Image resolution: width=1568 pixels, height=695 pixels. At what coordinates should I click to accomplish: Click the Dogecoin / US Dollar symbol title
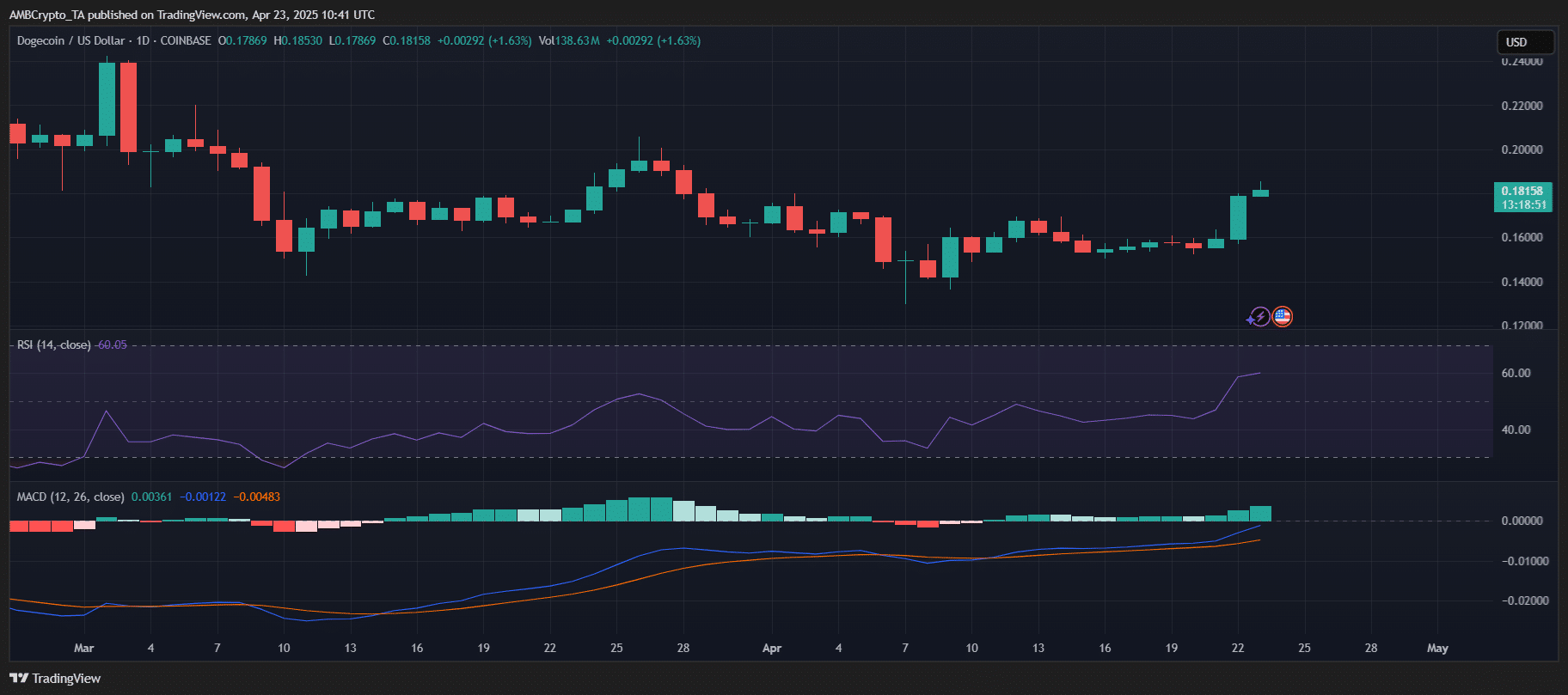pyautogui.click(x=70, y=41)
